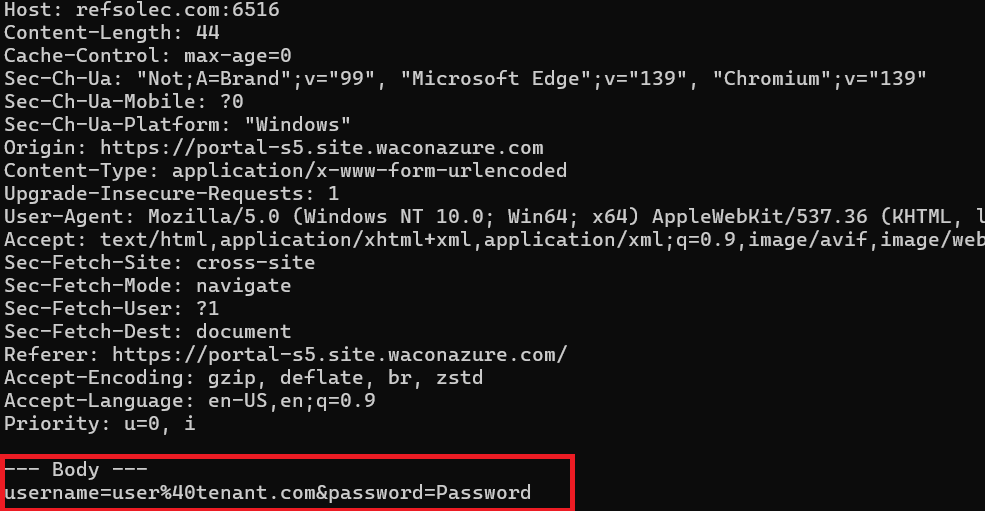Click the application/x-www-form-urlencoded content type

pyautogui.click(x=369, y=170)
